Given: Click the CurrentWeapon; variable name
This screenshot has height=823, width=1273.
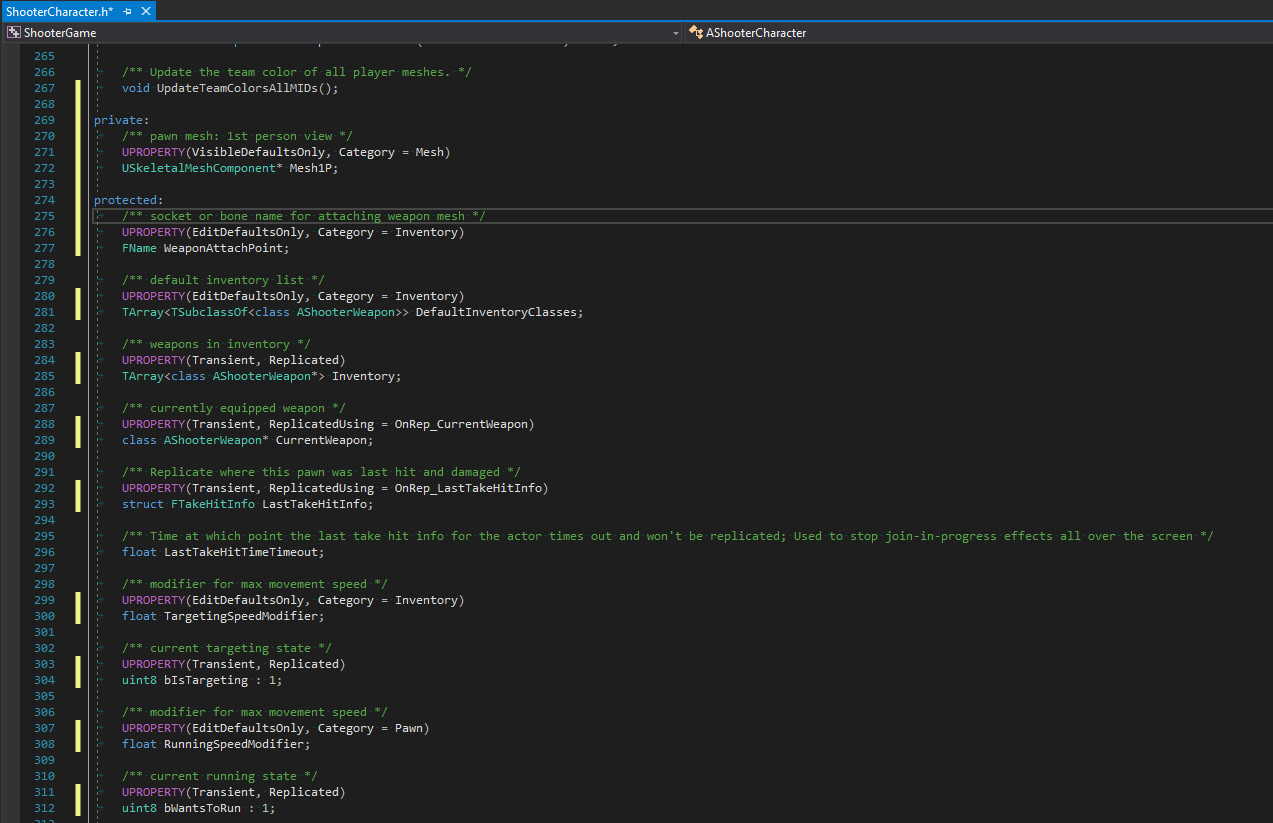Looking at the screenshot, I should coord(324,440).
